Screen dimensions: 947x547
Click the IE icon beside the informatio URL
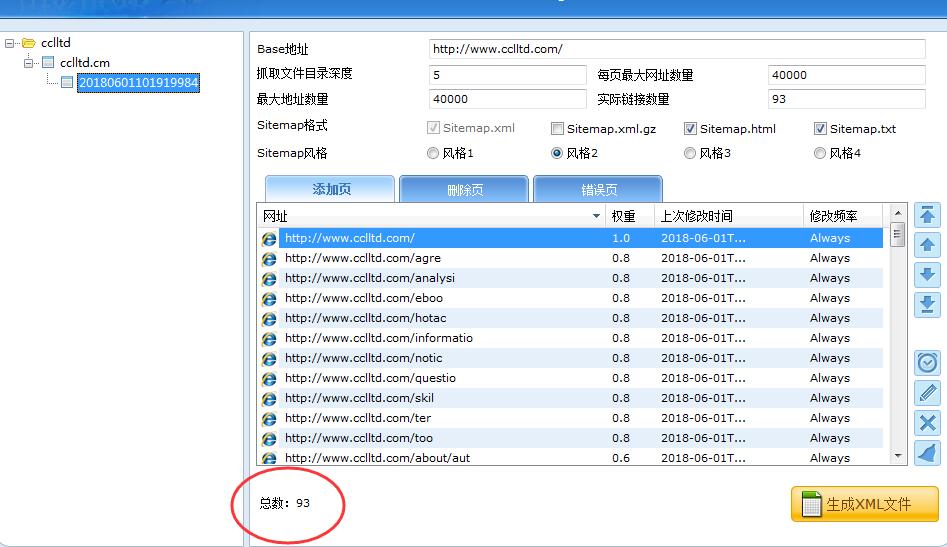(269, 338)
